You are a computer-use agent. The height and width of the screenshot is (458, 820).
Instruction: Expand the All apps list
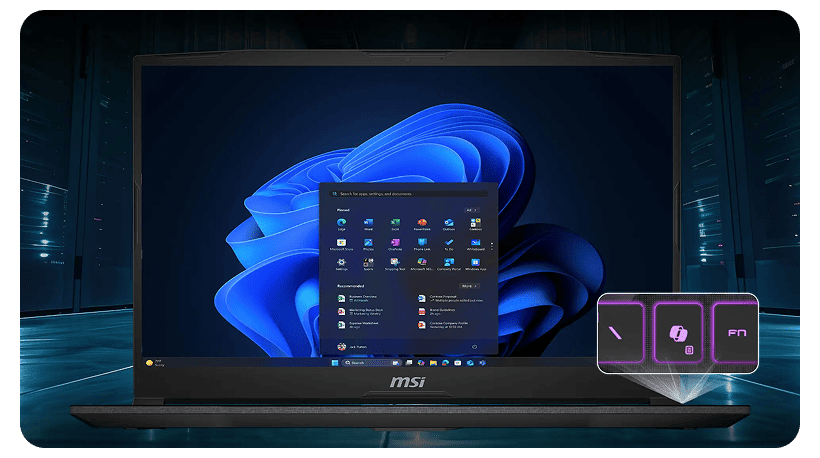tap(470, 209)
